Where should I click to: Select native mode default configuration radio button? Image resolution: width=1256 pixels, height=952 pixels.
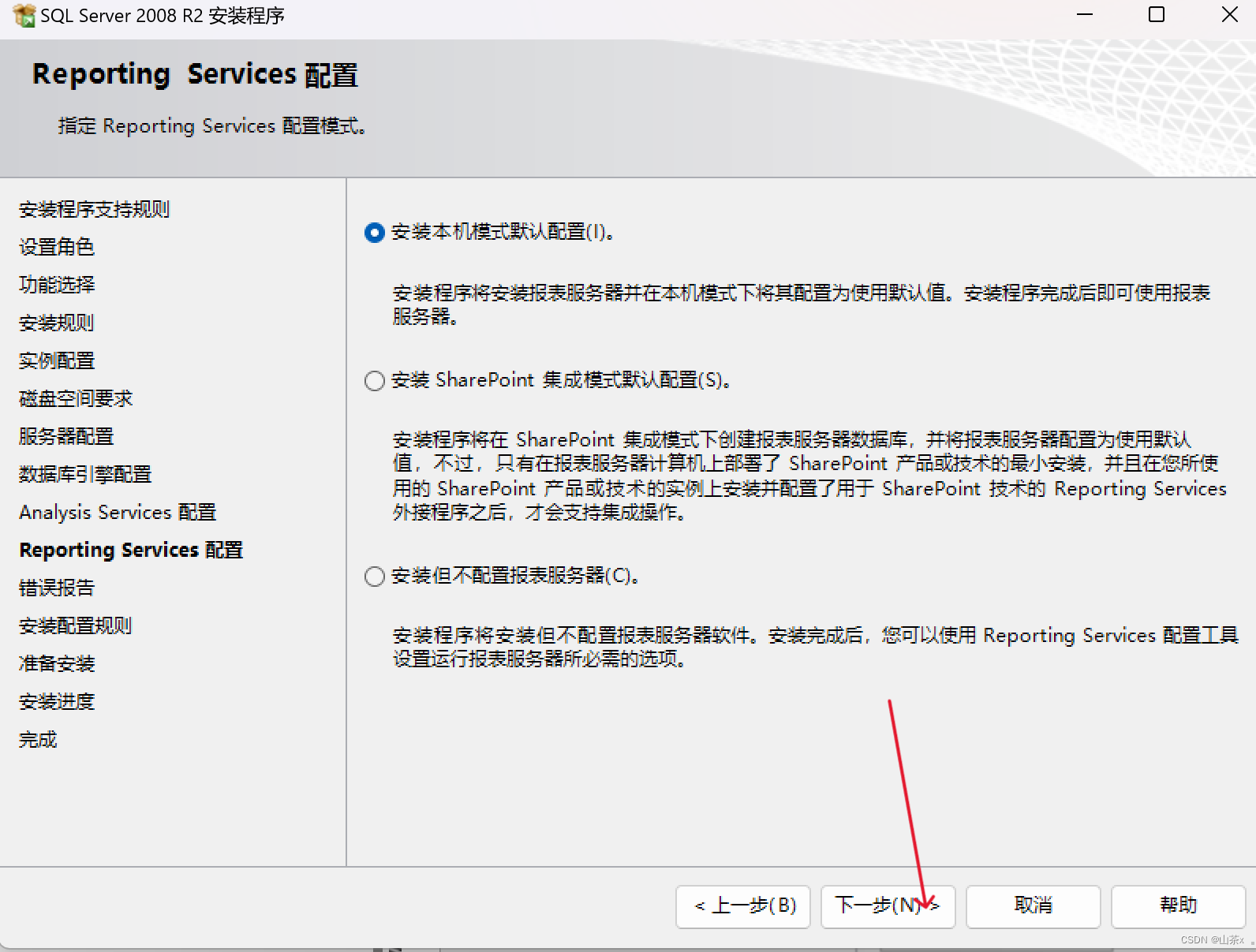[375, 233]
